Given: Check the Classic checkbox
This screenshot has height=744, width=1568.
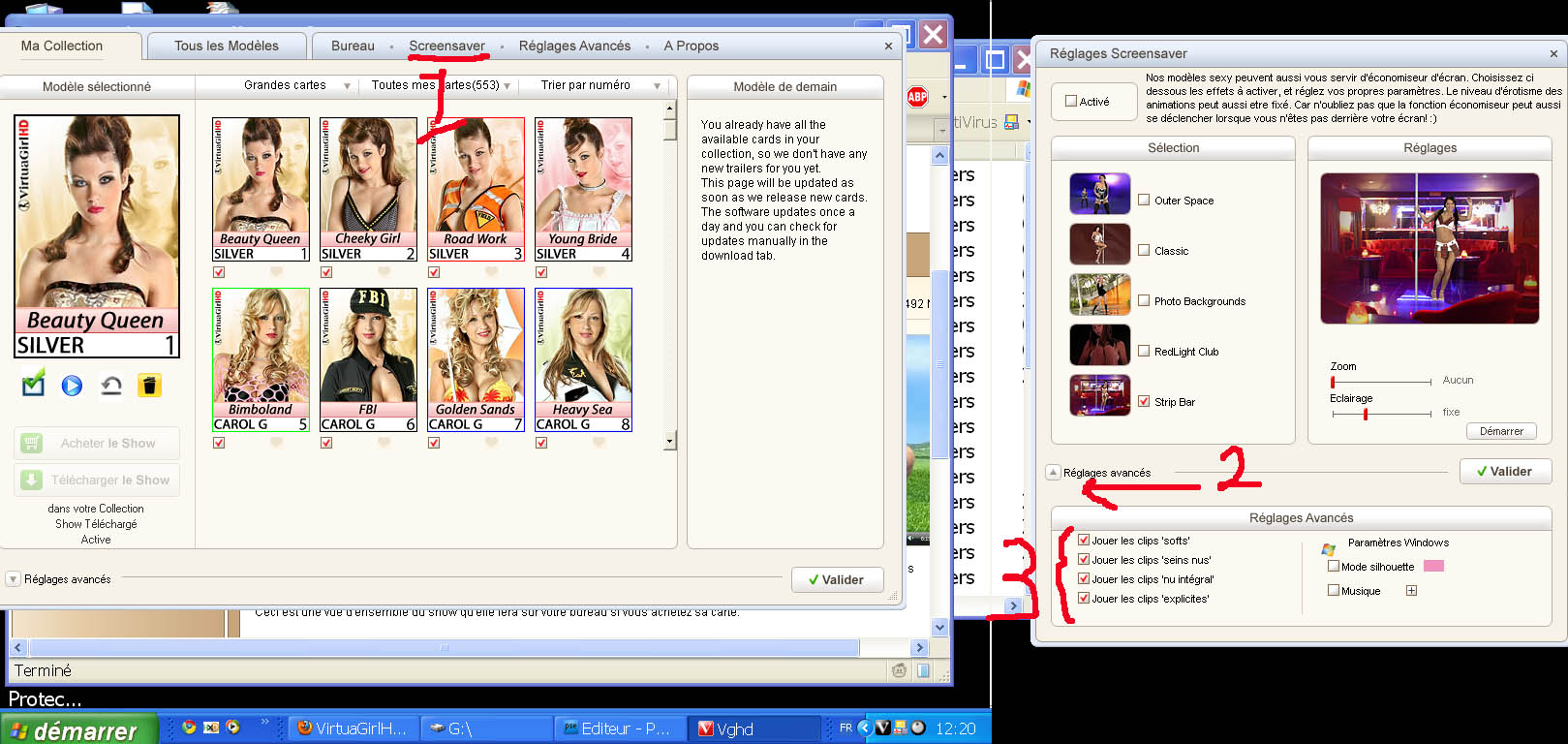Looking at the screenshot, I should click(1145, 250).
